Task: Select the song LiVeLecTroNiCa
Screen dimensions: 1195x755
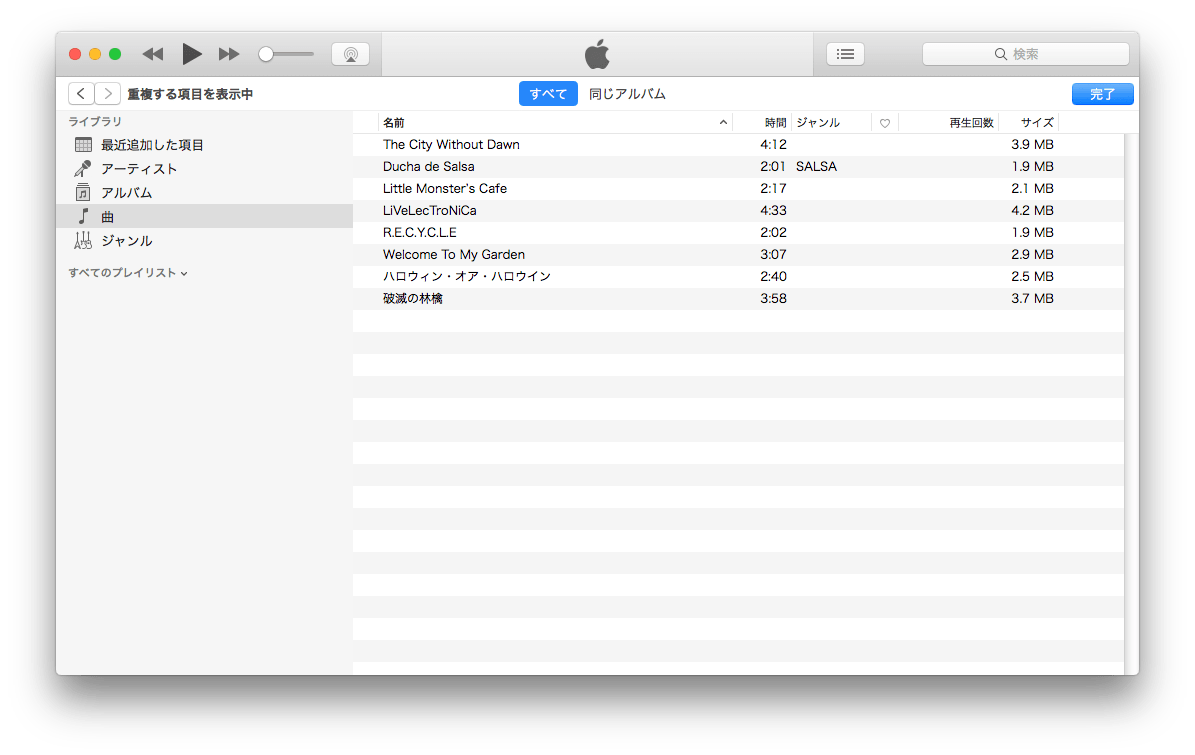Action: pos(430,211)
